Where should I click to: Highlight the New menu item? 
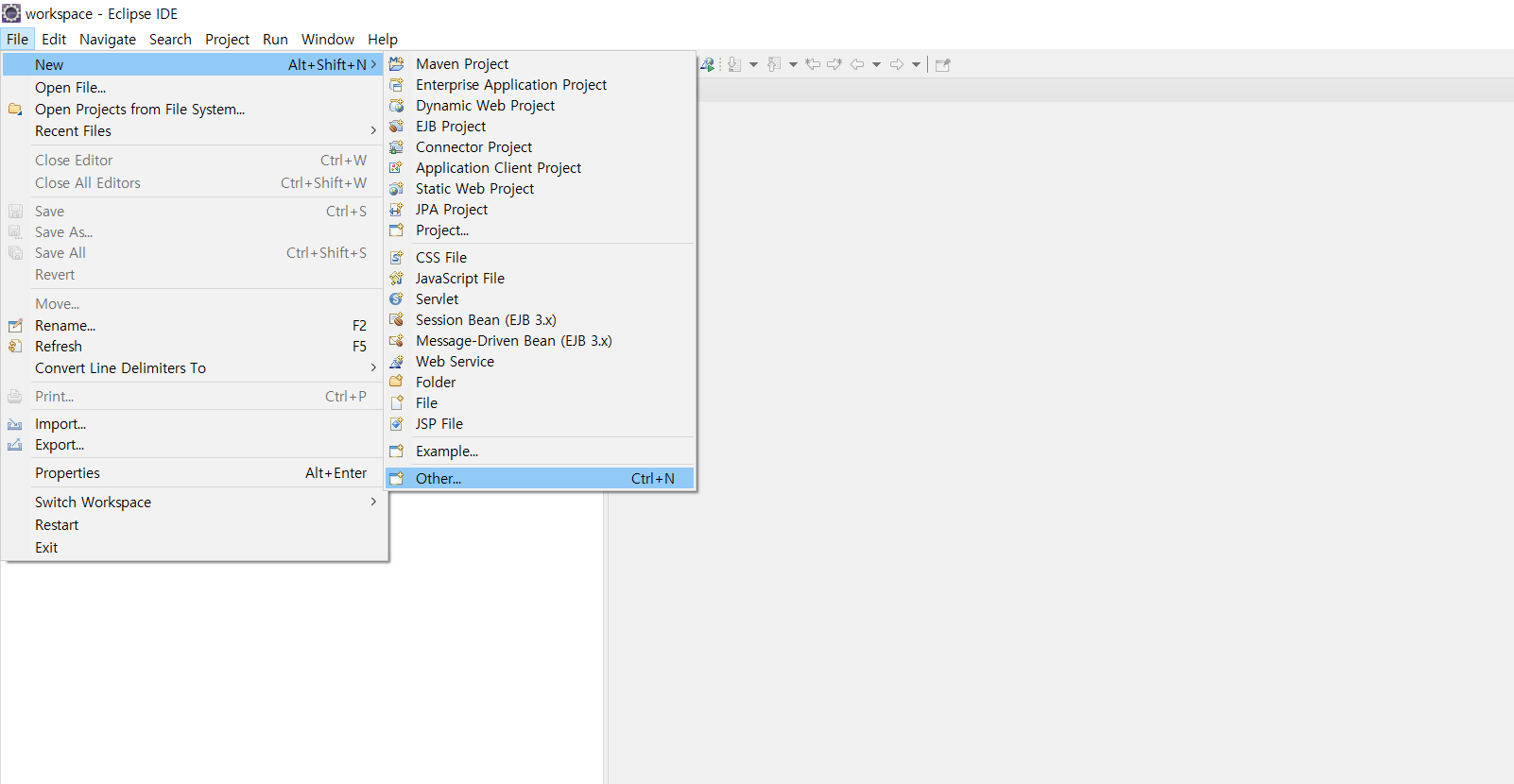(x=194, y=64)
